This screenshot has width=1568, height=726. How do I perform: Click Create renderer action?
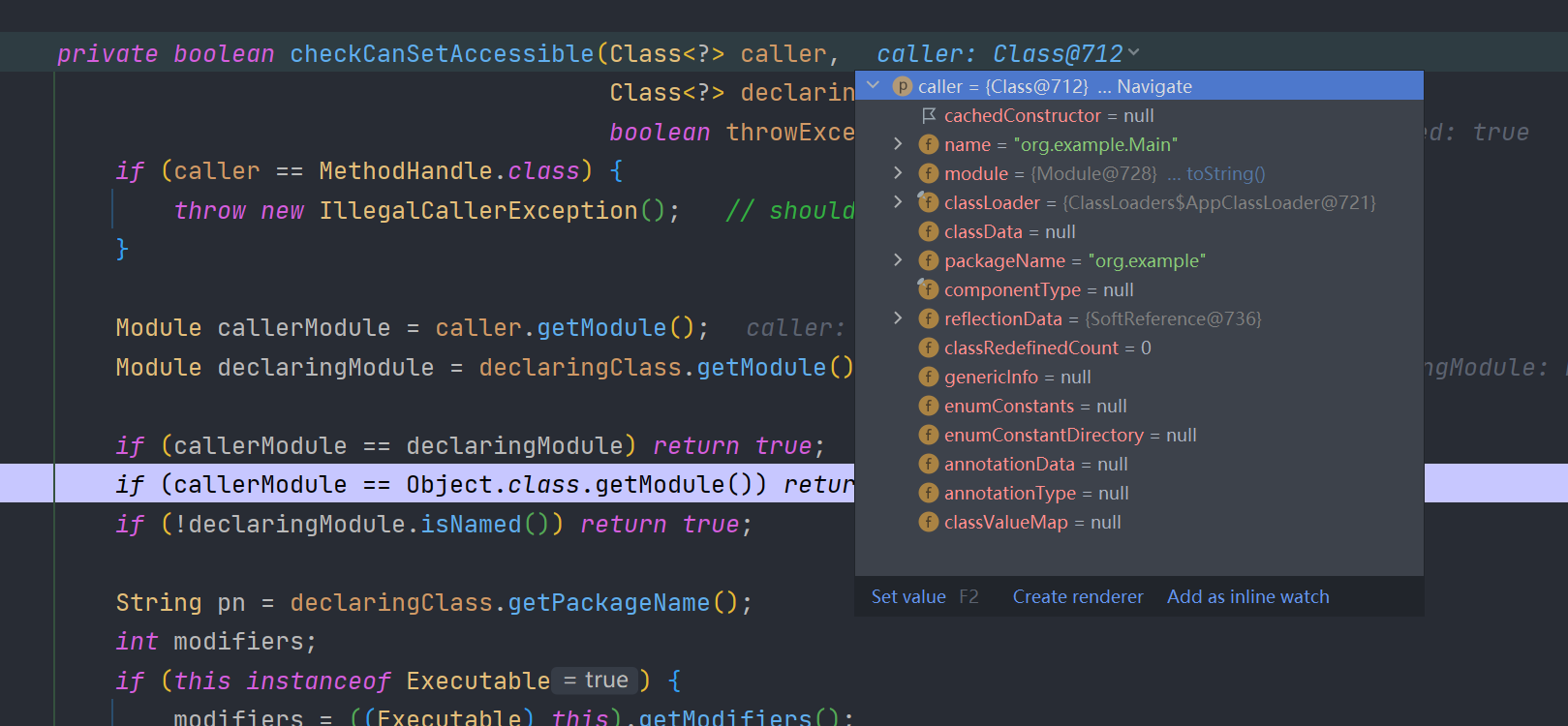[x=1078, y=596]
